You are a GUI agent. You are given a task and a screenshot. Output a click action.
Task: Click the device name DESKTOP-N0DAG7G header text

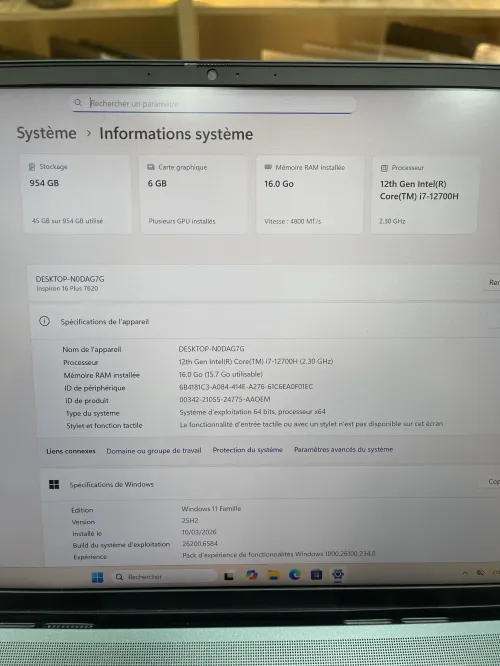(x=70, y=279)
